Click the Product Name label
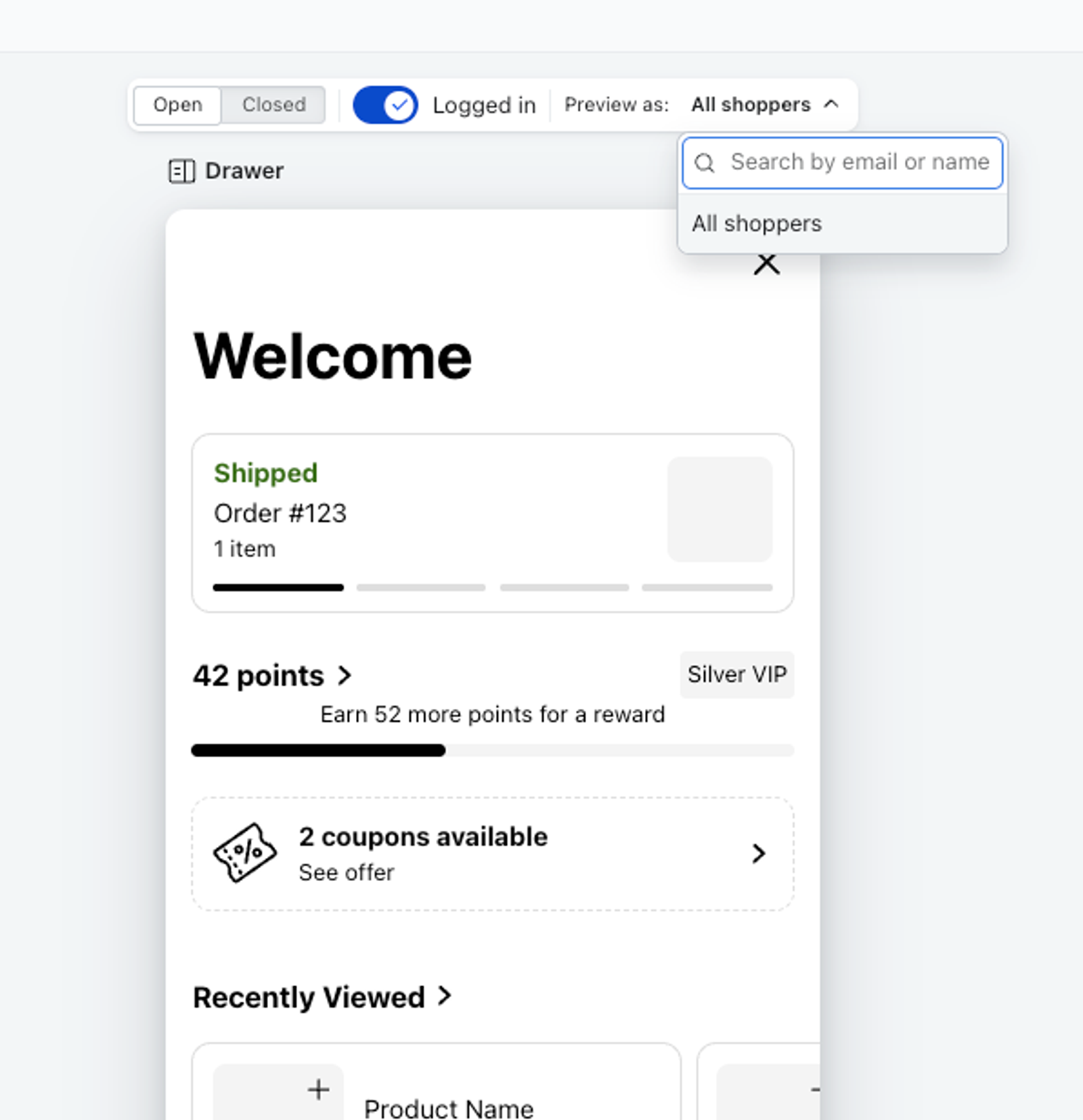Viewport: 1083px width, 1120px height. click(449, 1108)
